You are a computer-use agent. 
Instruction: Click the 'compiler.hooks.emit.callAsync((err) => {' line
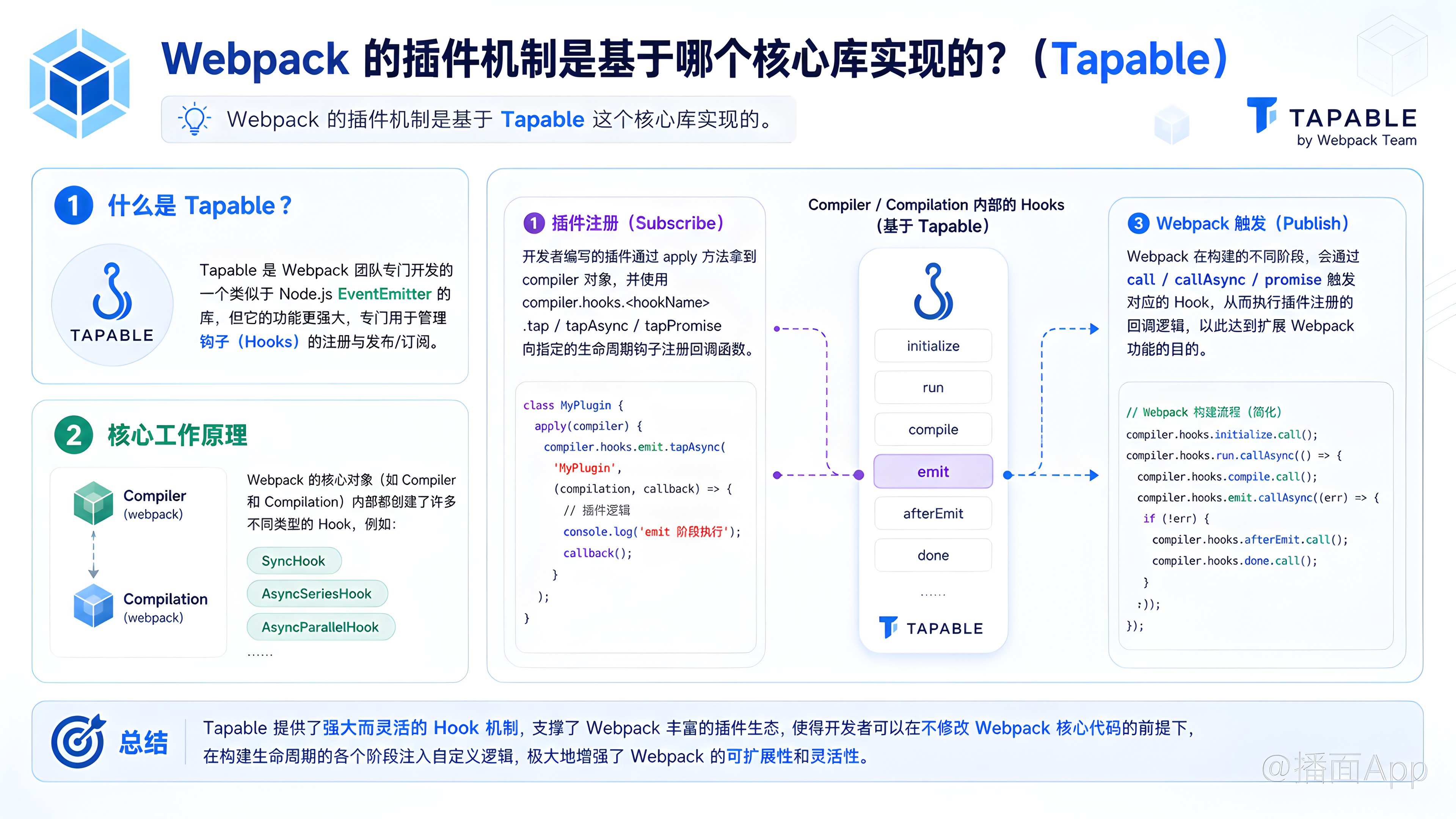[1258, 498]
